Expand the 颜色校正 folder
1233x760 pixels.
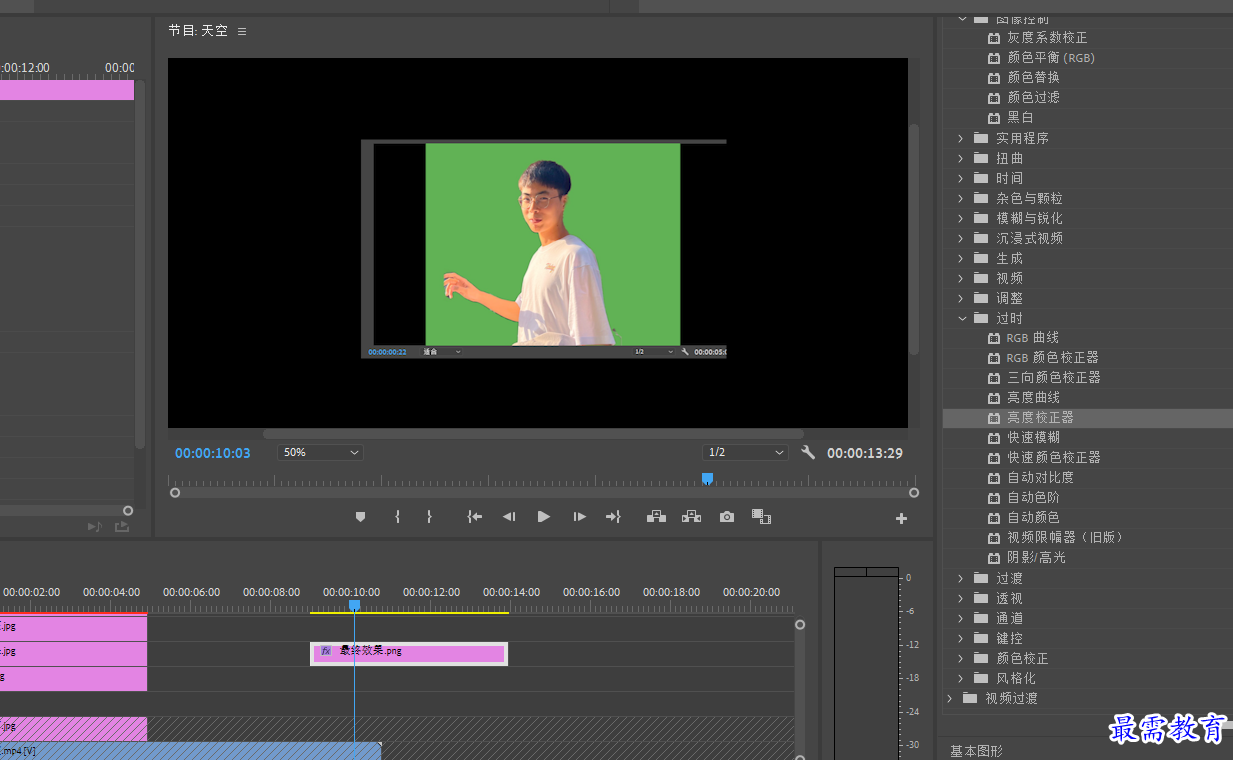pos(961,658)
